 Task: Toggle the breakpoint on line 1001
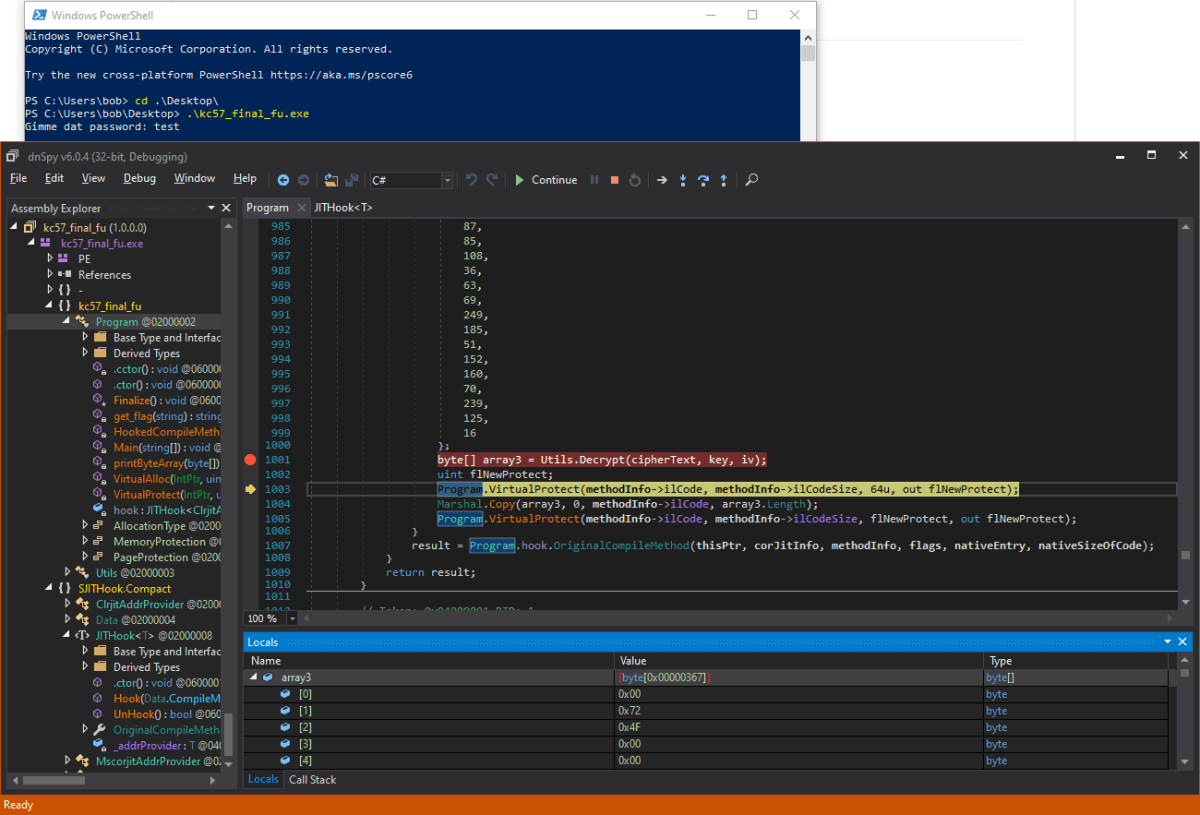click(250, 460)
